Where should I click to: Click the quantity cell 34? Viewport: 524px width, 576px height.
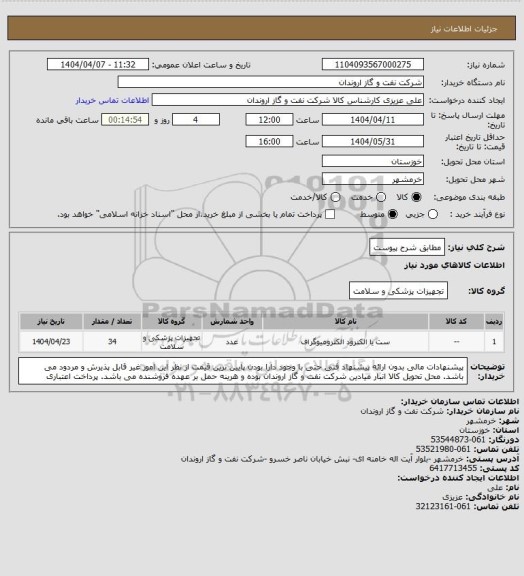pyautogui.click(x=112, y=342)
